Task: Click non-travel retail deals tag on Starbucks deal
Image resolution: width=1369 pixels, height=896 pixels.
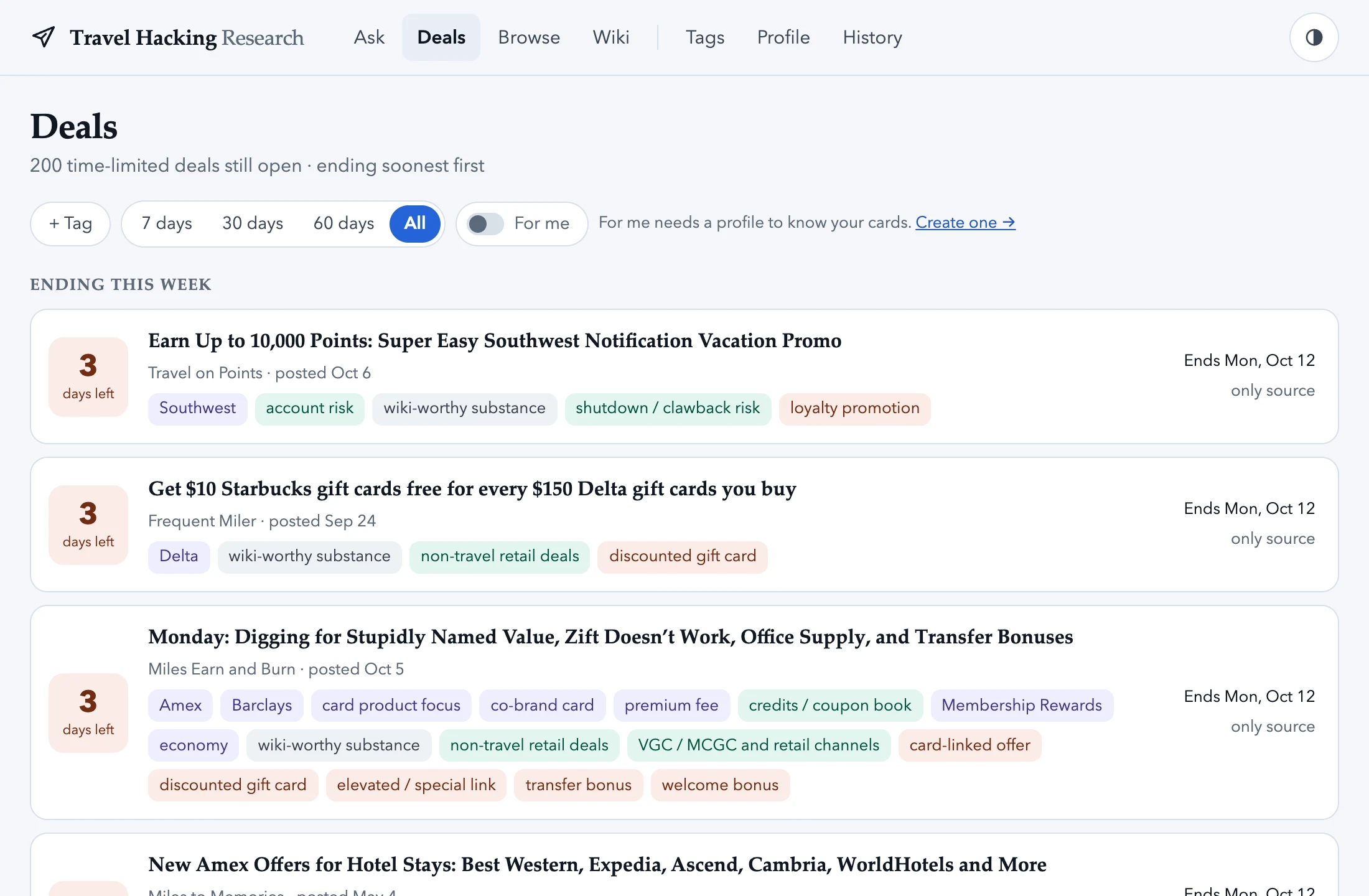Action: click(500, 557)
